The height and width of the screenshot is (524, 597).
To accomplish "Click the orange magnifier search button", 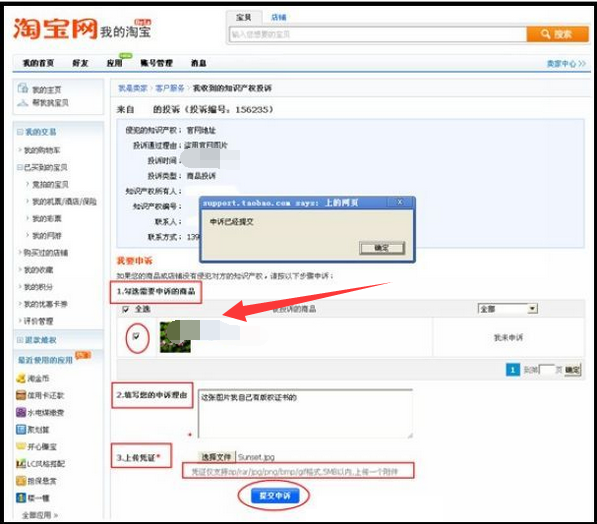I will click(557, 34).
